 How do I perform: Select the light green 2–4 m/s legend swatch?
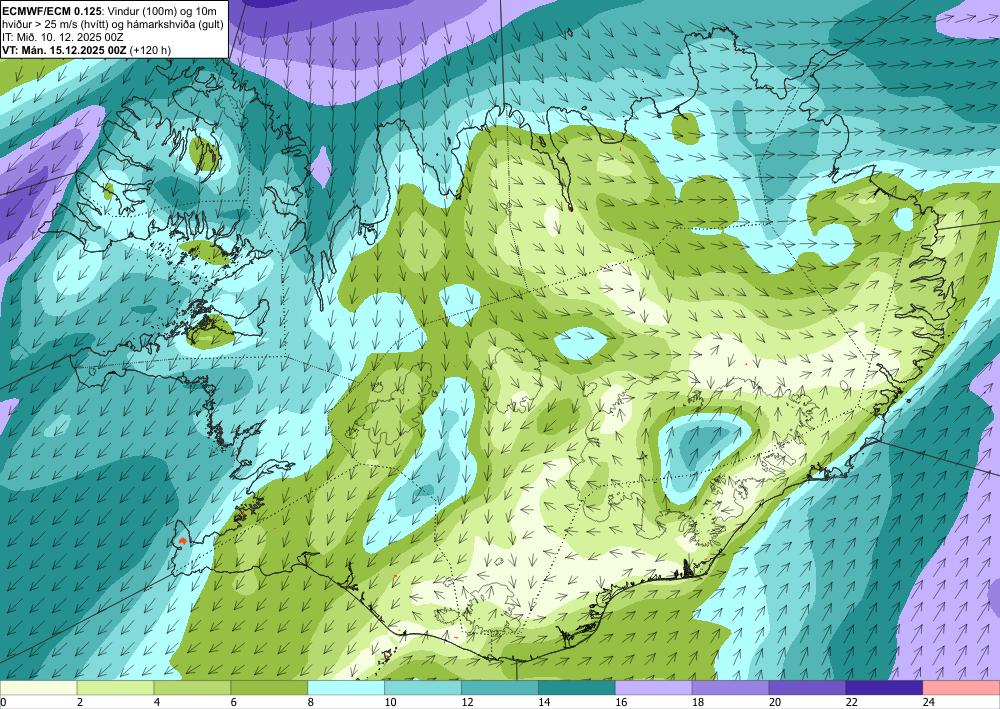(x=115, y=688)
